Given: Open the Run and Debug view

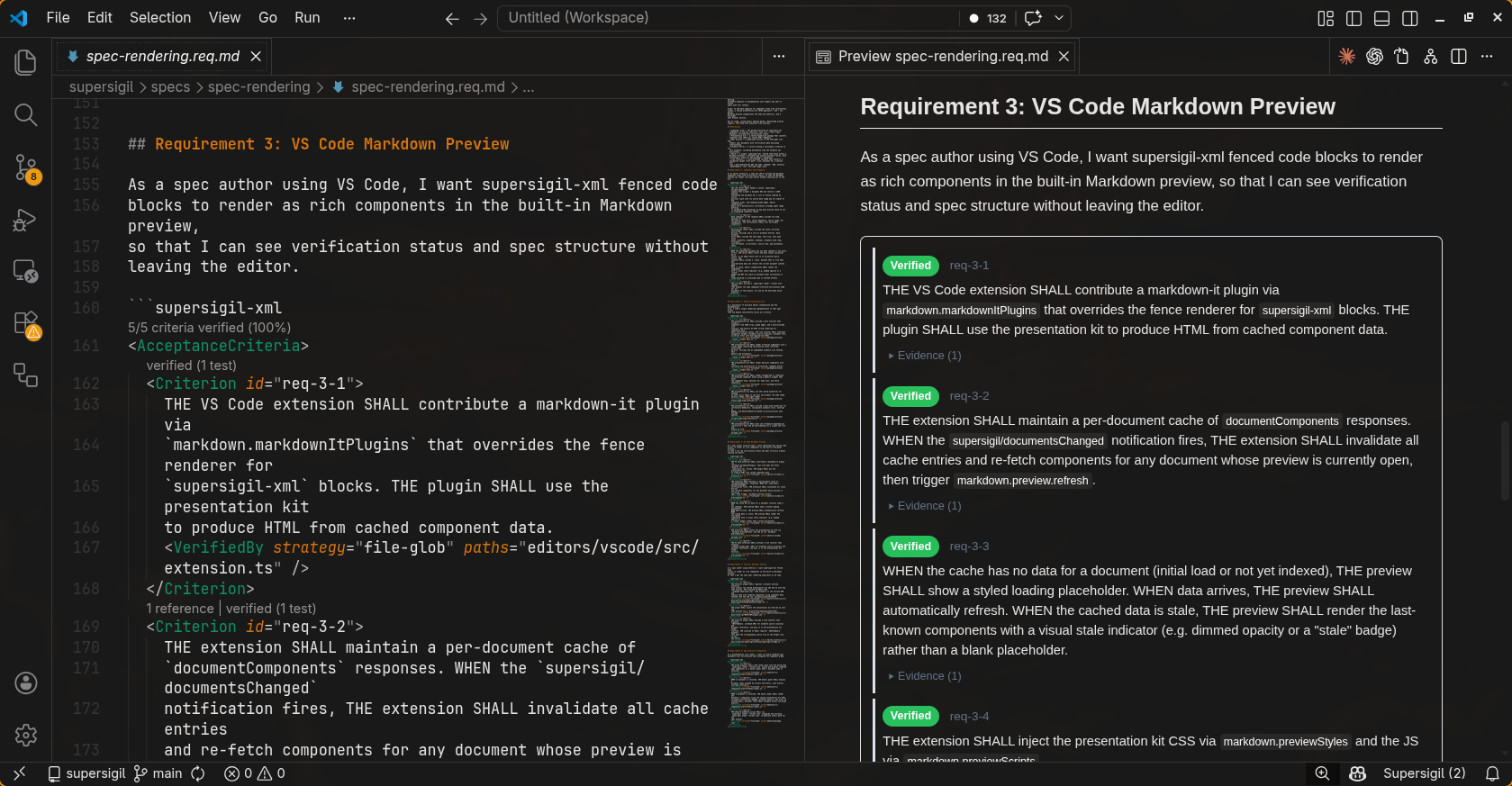Looking at the screenshot, I should click(x=26, y=220).
